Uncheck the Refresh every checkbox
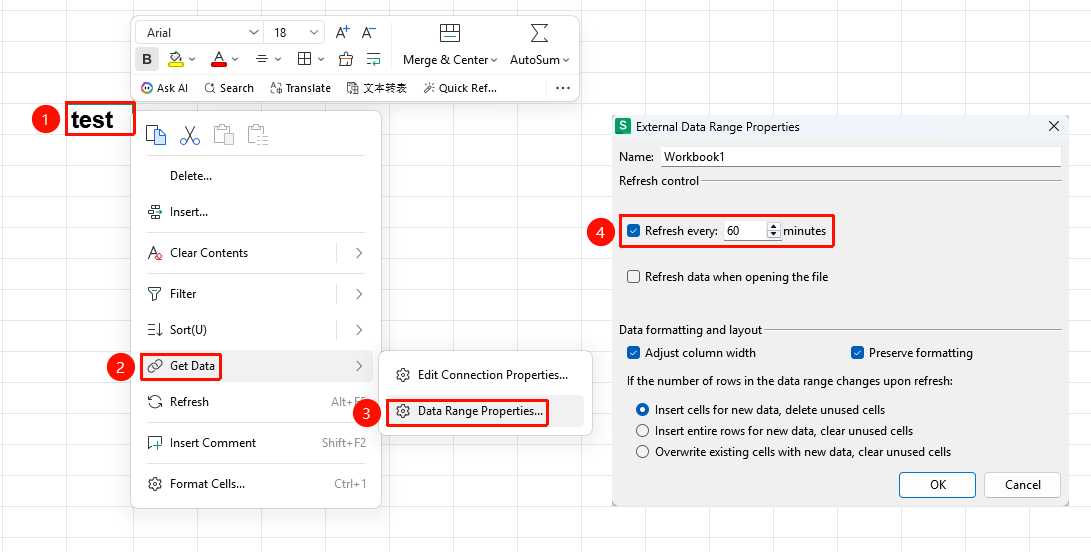1091x552 pixels. (633, 230)
